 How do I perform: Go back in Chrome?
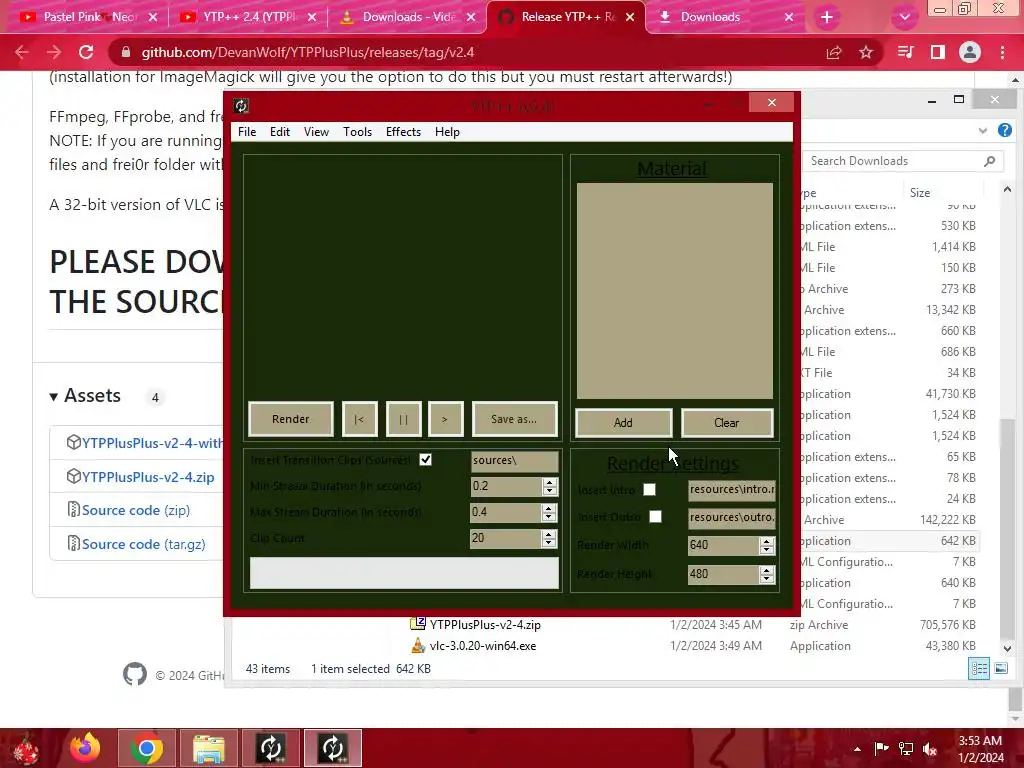click(x=22, y=52)
